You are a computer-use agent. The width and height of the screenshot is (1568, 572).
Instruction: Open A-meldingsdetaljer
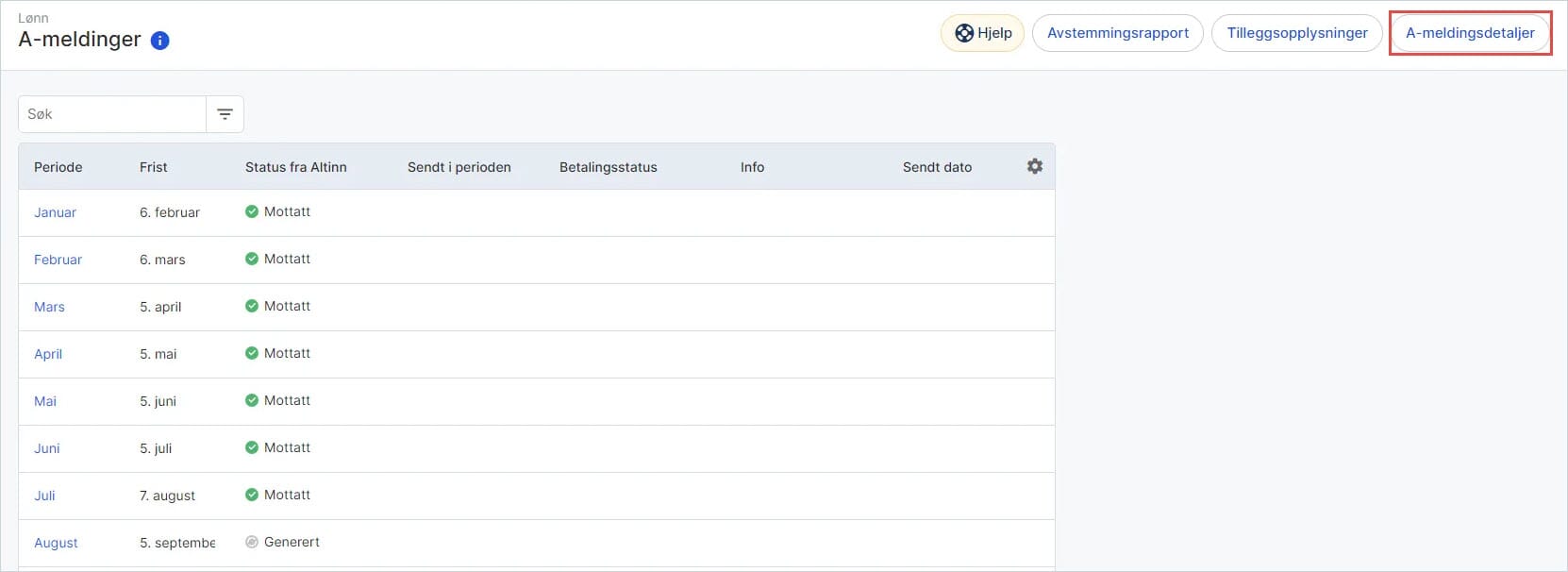click(1470, 33)
